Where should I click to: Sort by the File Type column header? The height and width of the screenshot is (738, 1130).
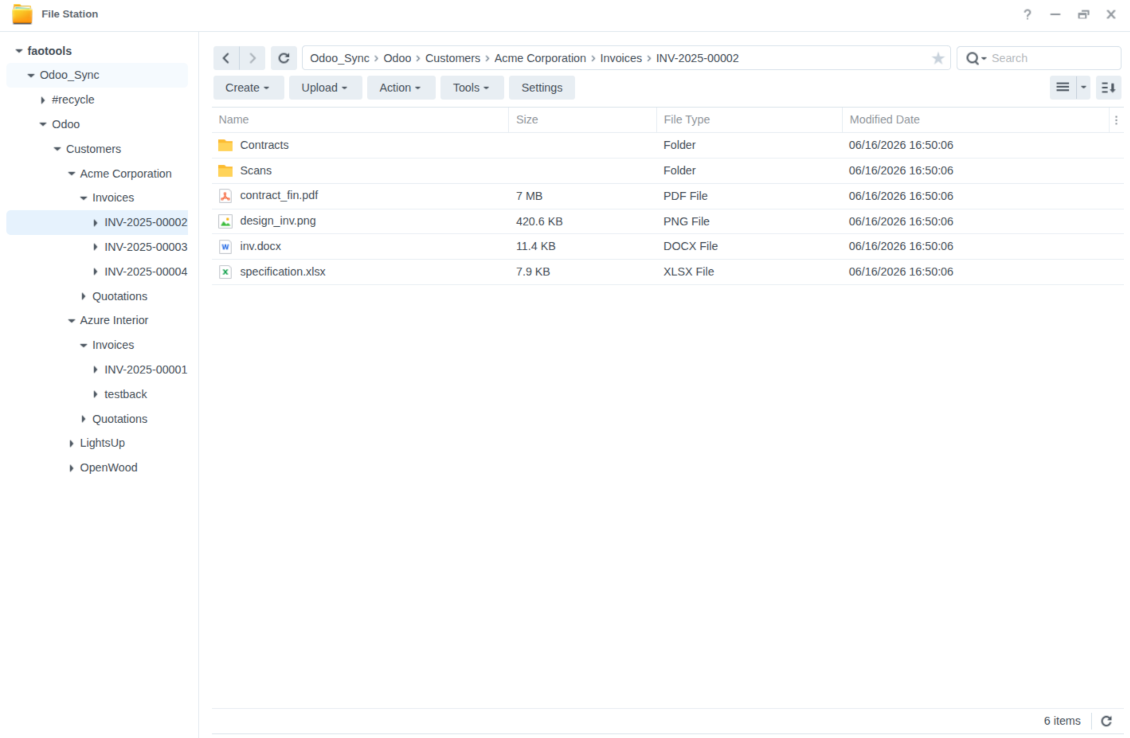tap(749, 120)
